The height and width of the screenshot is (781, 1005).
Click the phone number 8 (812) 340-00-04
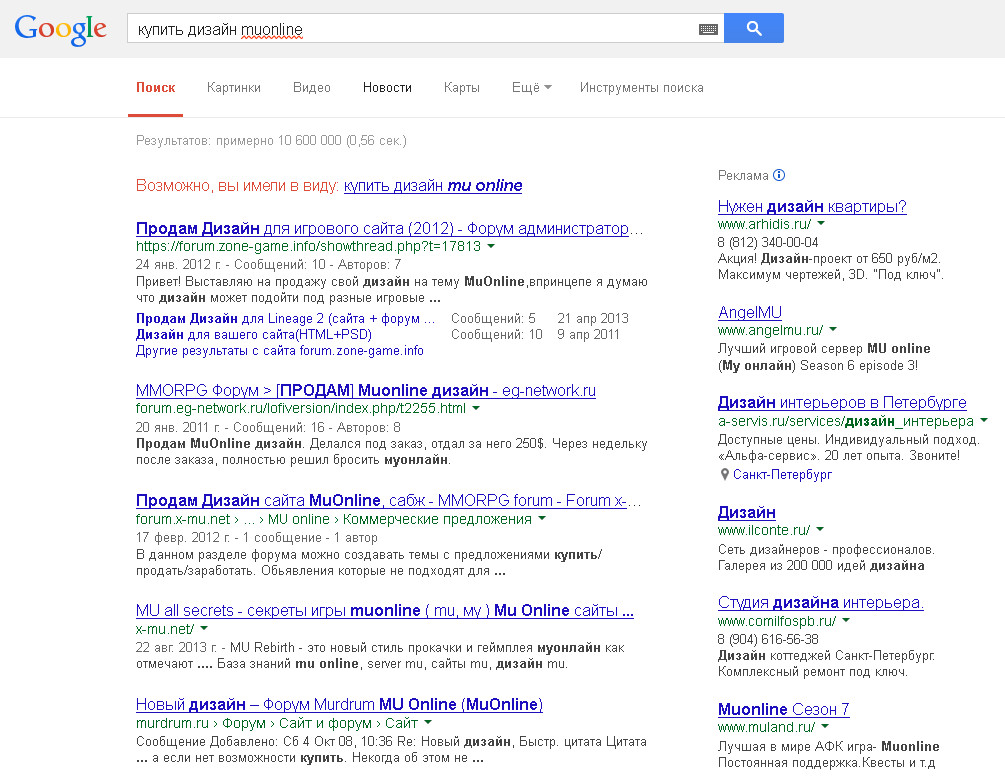click(x=768, y=242)
